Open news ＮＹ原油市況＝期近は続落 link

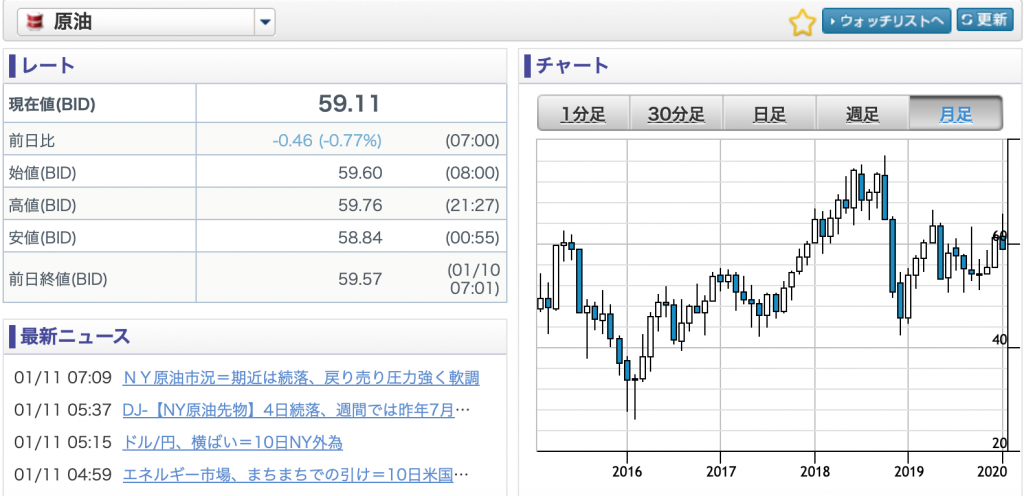(x=301, y=377)
